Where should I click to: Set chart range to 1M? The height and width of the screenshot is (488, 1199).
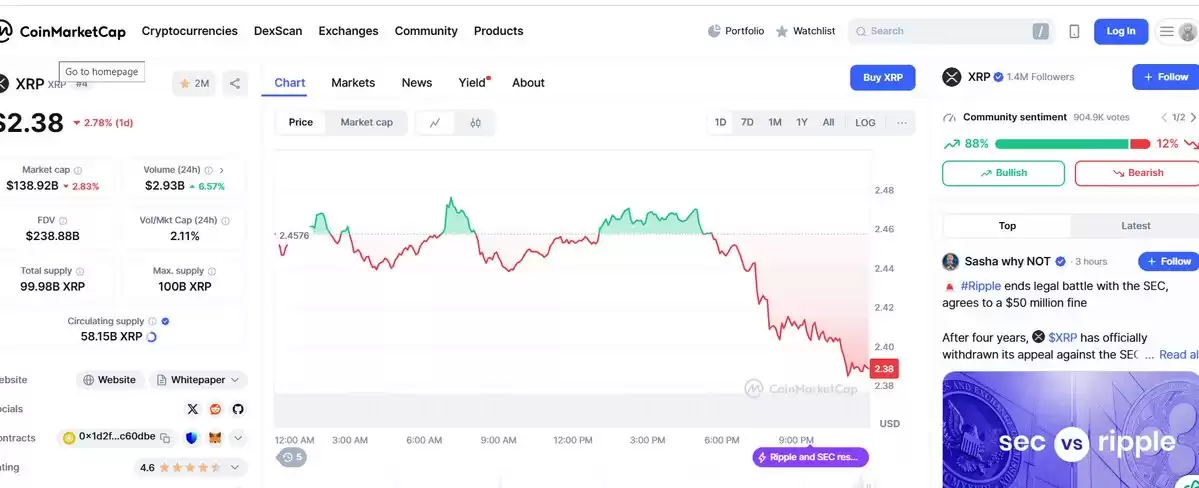click(775, 122)
